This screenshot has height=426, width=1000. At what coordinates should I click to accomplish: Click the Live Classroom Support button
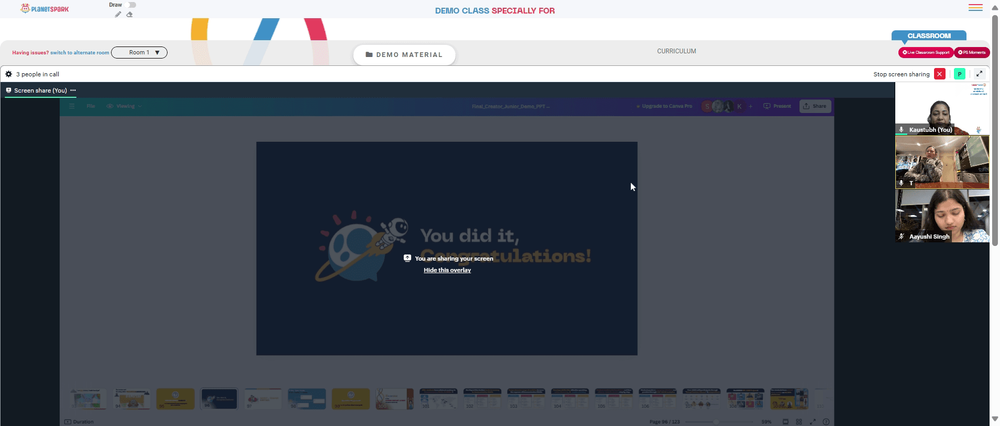tap(925, 52)
